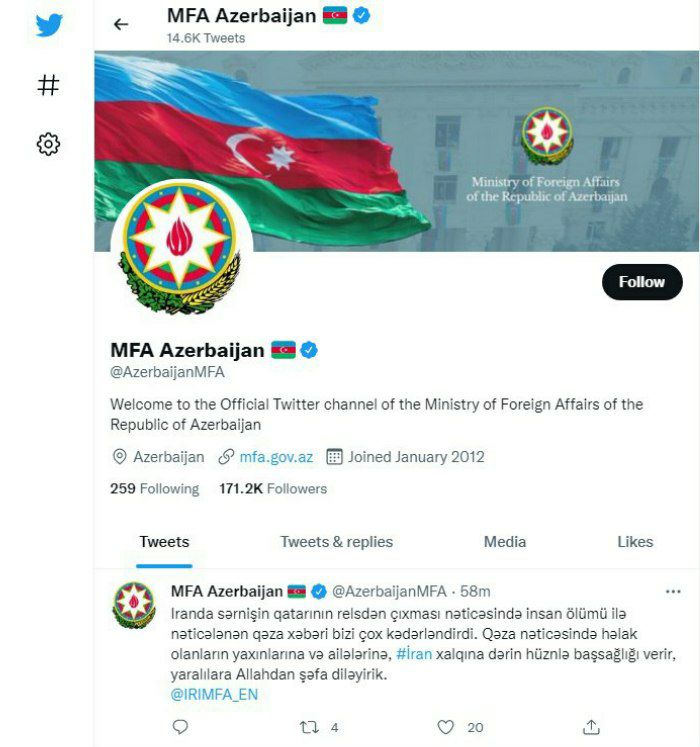This screenshot has width=700, height=747.
Task: View the 259 Following list
Action: pyautogui.click(x=154, y=488)
